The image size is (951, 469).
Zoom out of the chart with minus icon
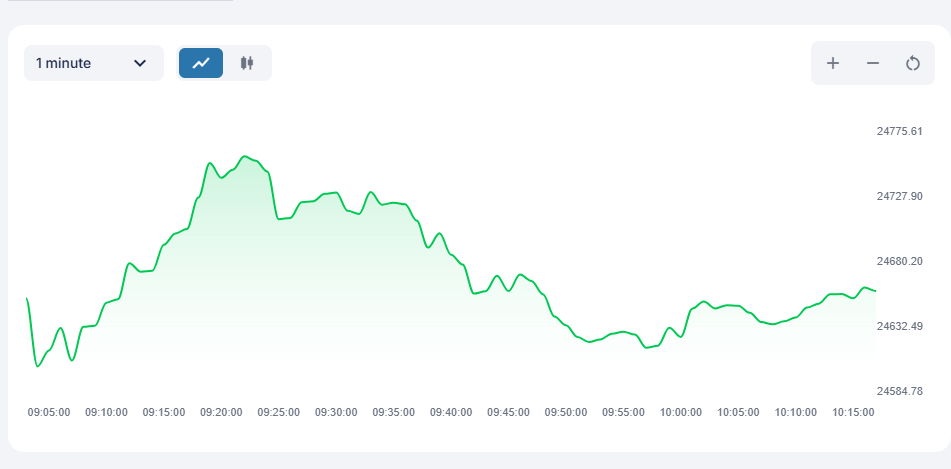pos(872,63)
